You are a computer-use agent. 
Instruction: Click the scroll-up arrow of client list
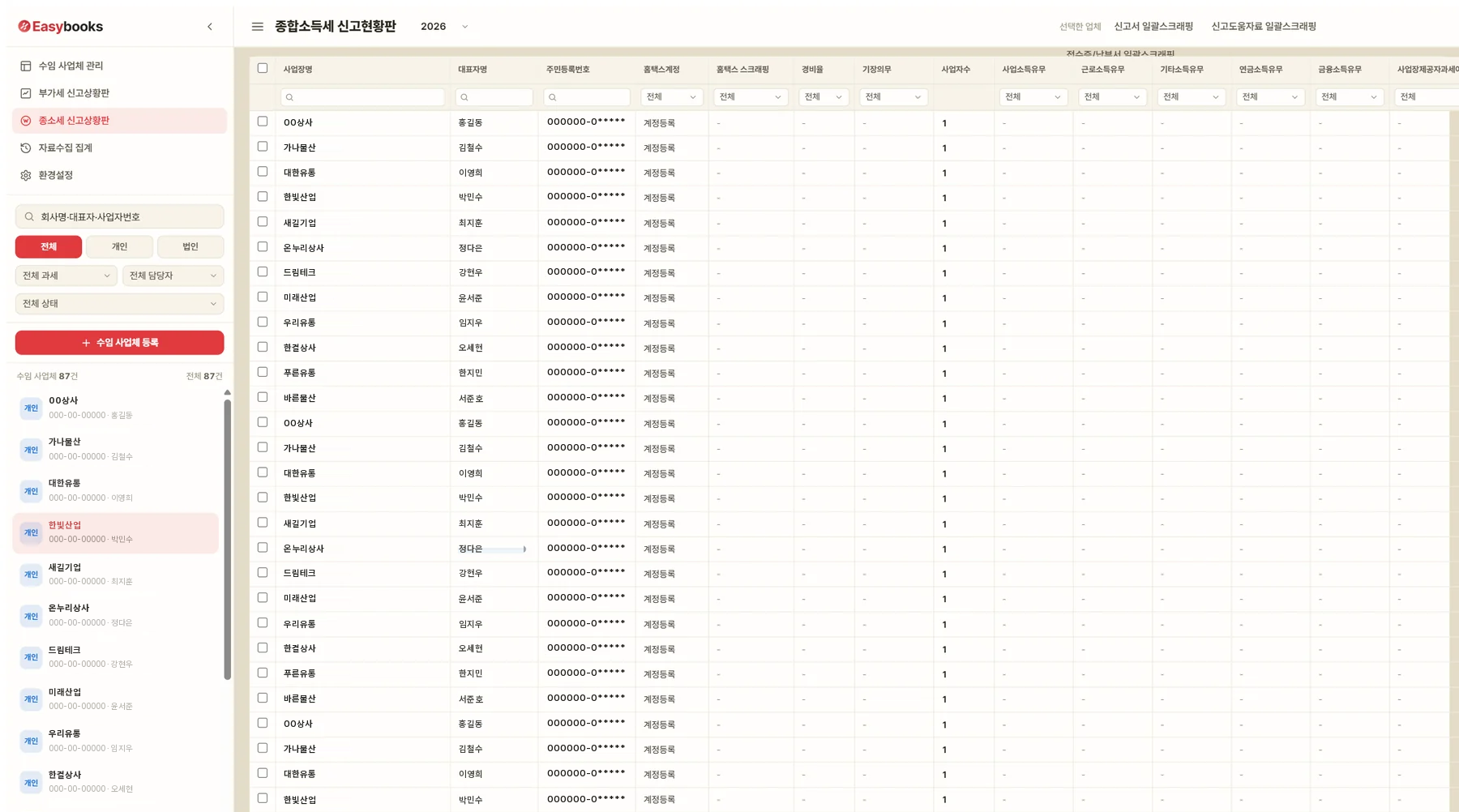click(x=228, y=392)
